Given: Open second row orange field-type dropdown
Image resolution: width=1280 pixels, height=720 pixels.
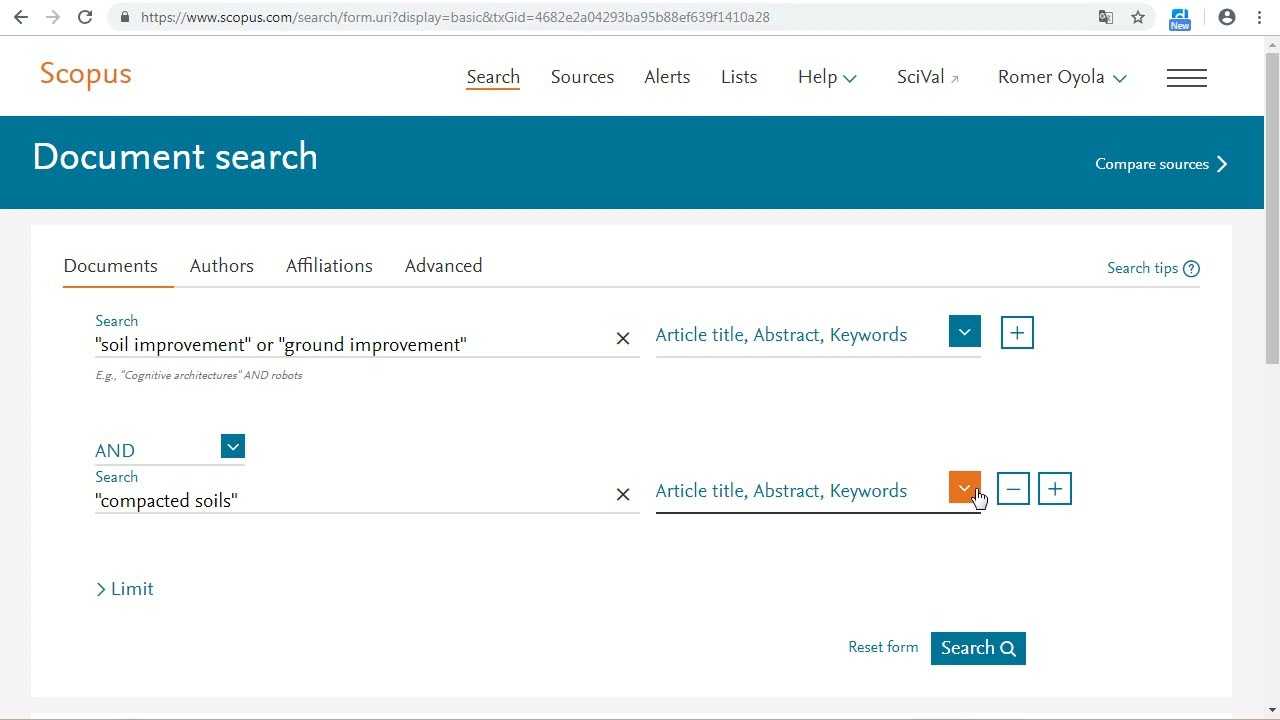Looking at the screenshot, I should pos(965,488).
